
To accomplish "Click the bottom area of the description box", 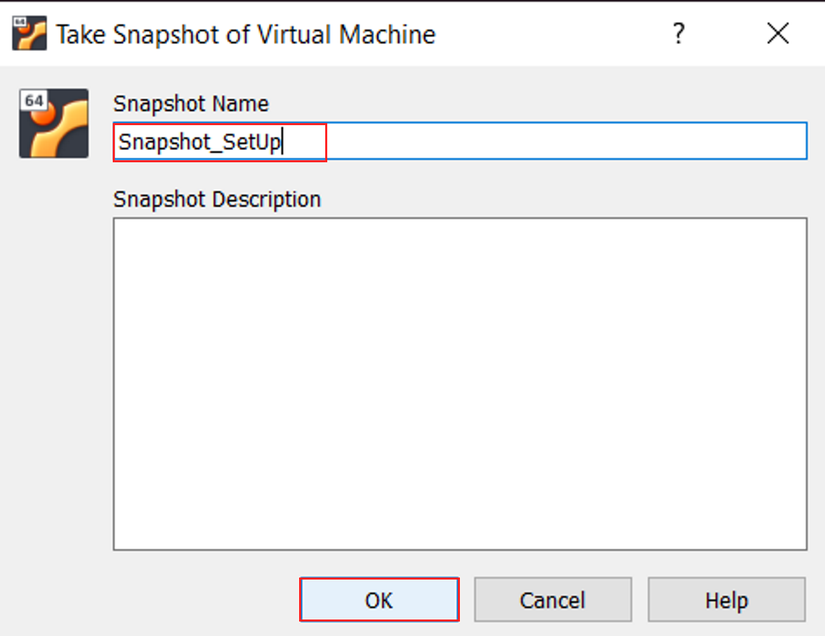I will coord(460,530).
